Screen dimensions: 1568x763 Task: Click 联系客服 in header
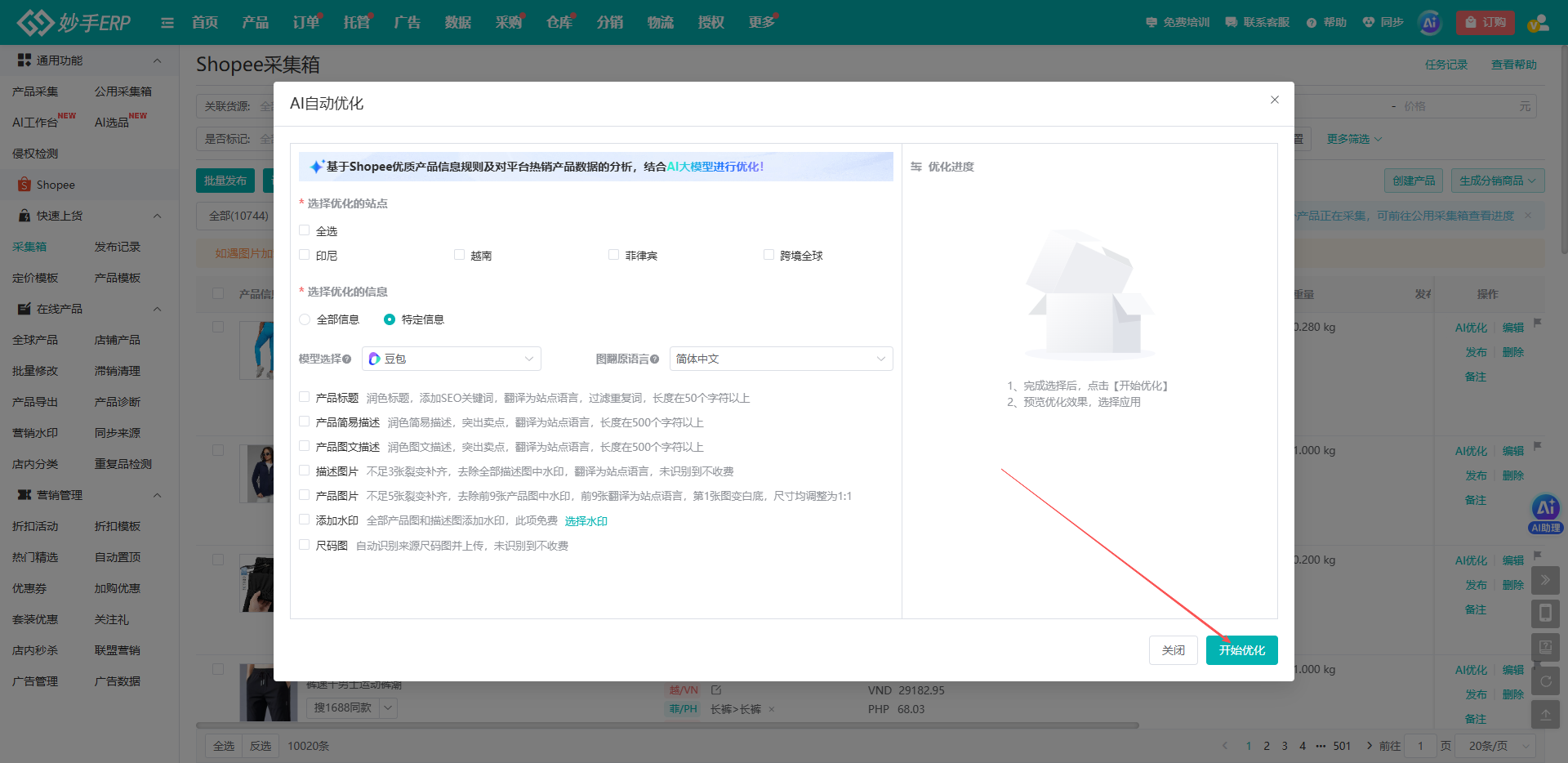coord(1258,22)
